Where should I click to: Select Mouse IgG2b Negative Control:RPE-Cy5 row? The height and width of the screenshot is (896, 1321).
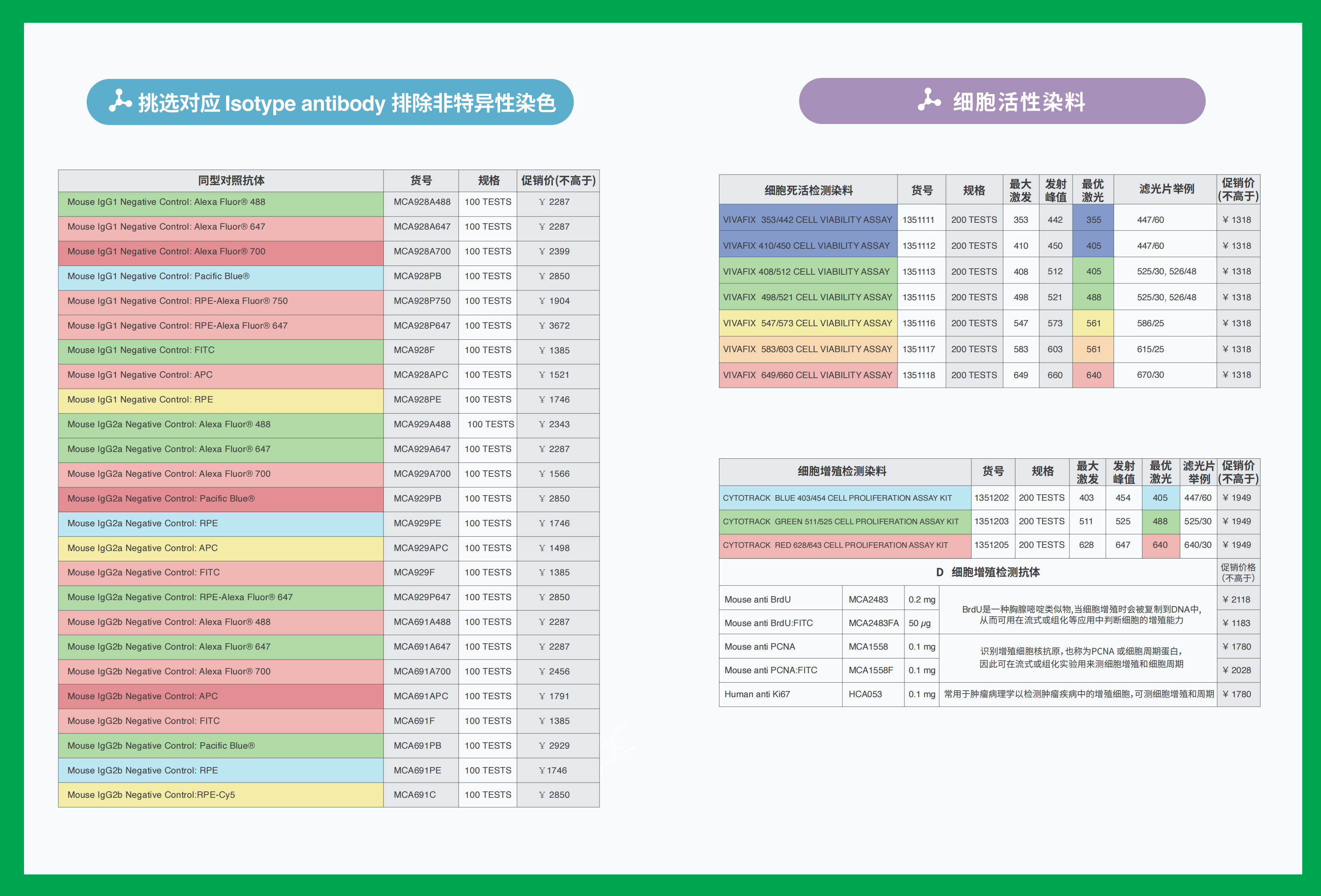tap(151, 795)
